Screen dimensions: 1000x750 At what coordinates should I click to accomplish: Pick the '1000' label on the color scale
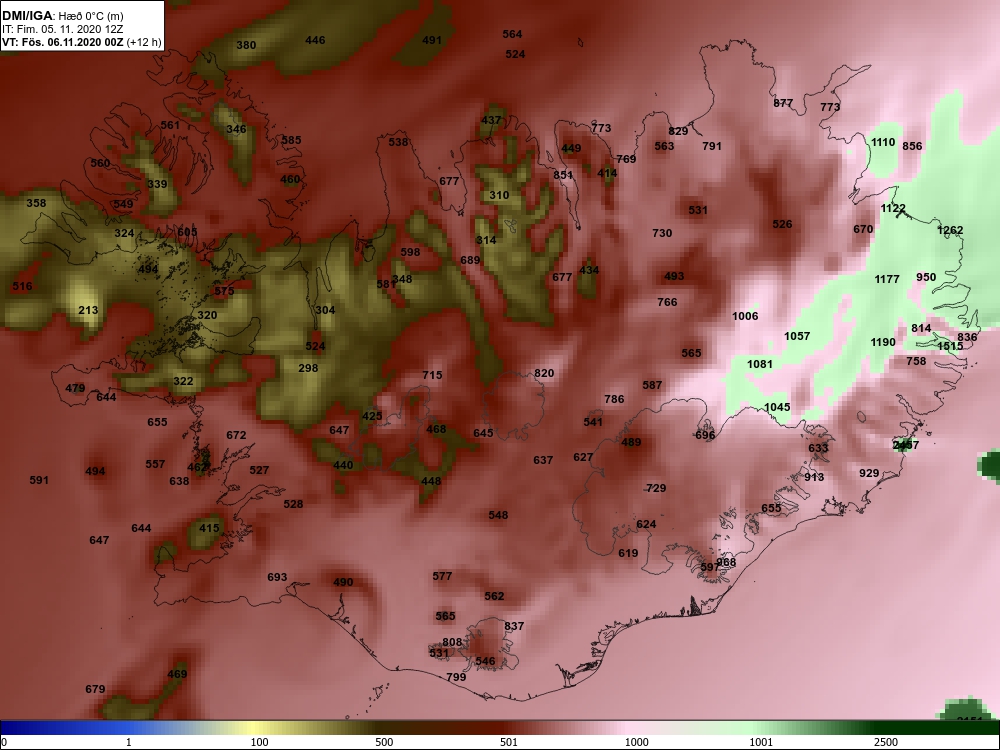coord(636,742)
